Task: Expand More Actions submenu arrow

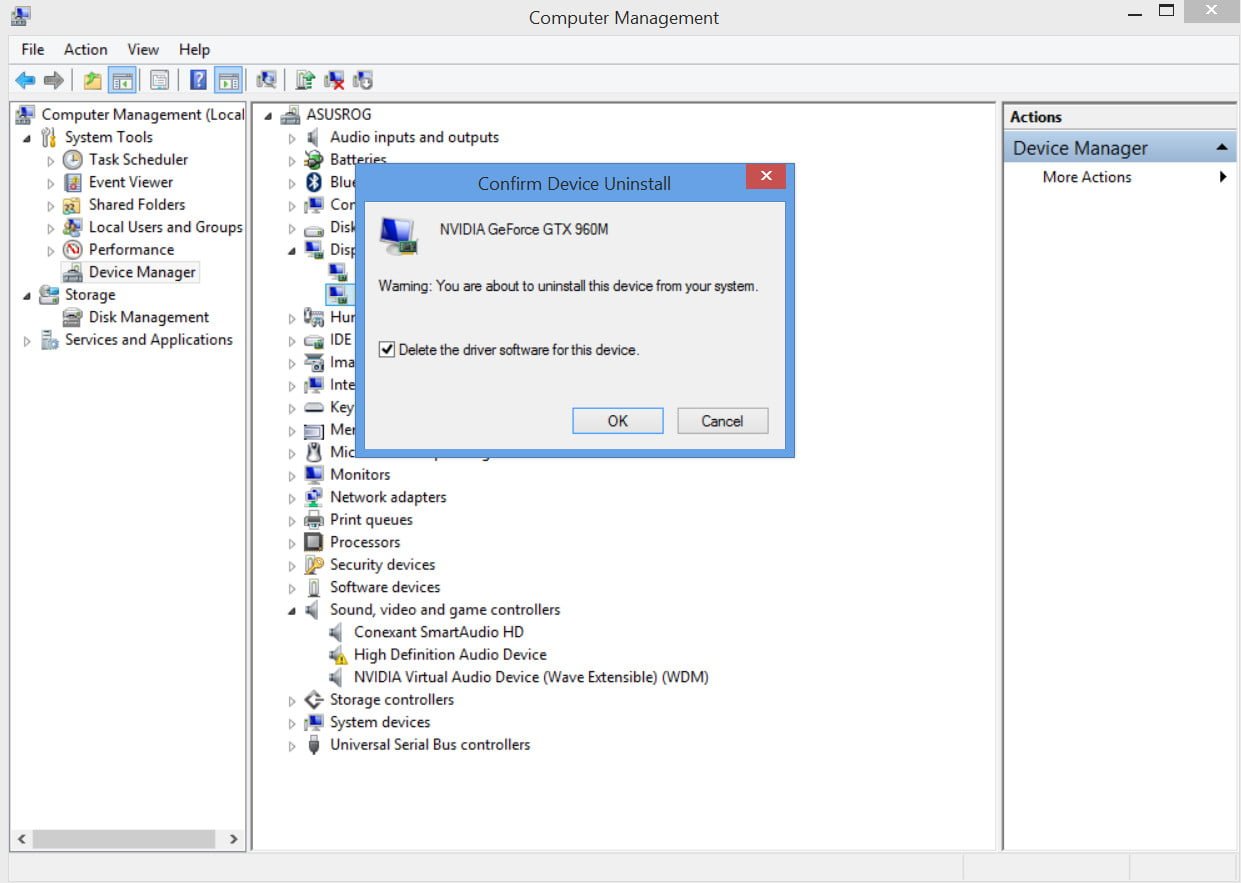Action: 1222,177
